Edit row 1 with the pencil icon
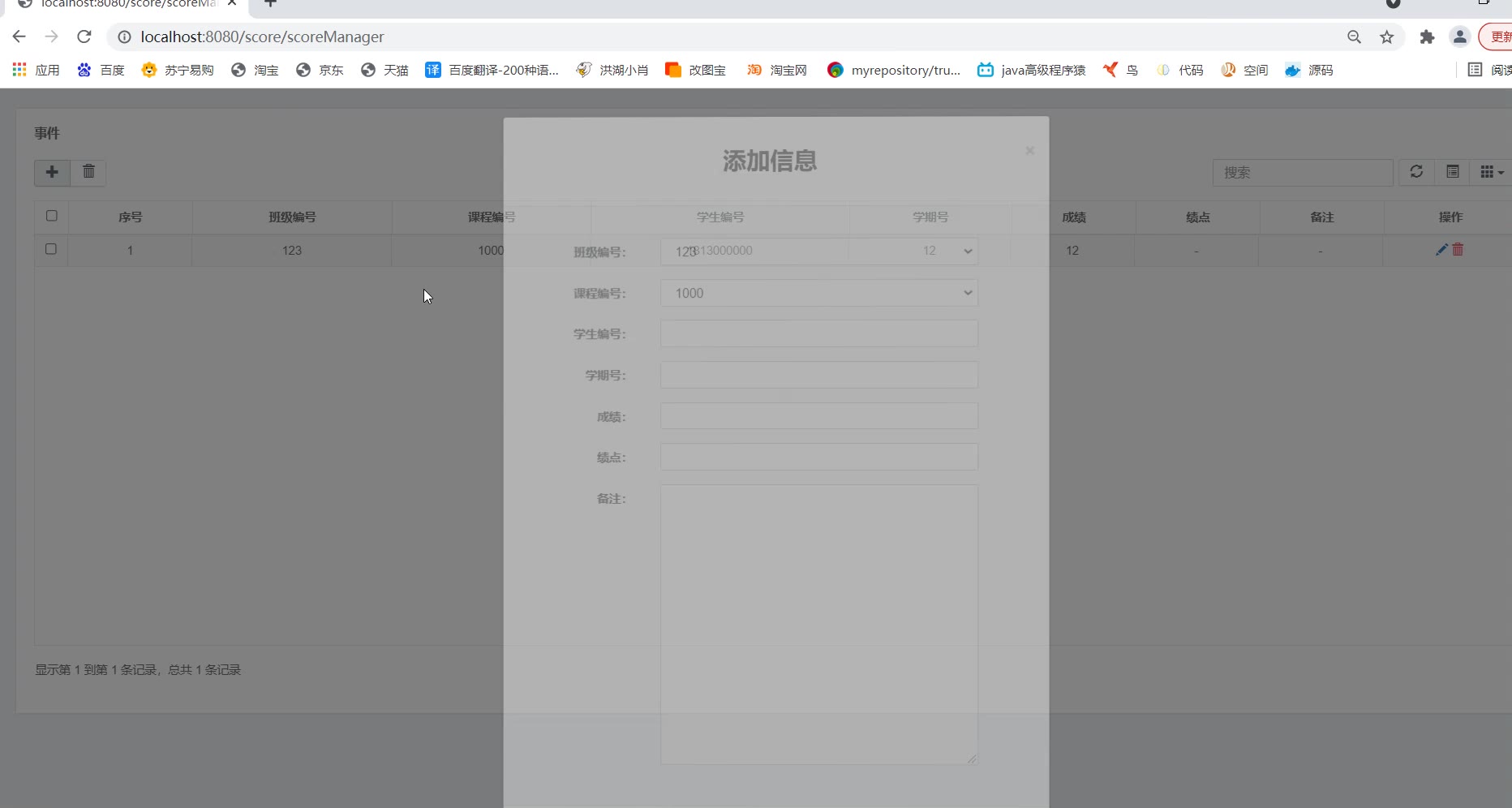The height and width of the screenshot is (808, 1512). click(x=1441, y=250)
